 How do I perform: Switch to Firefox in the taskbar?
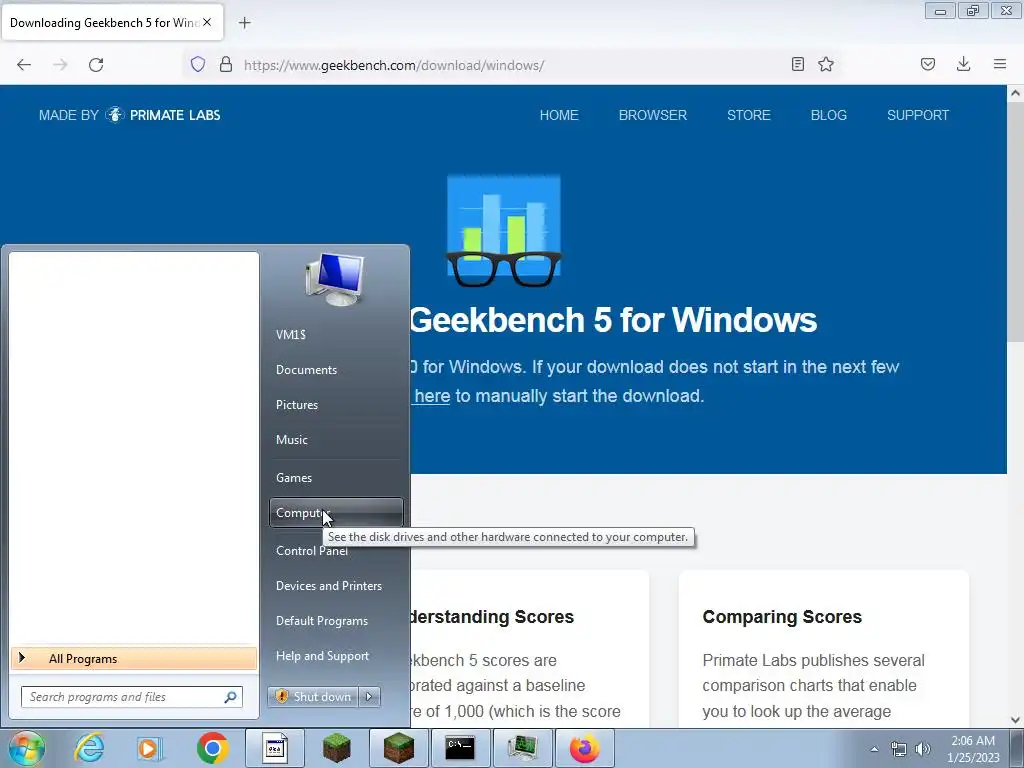(584, 748)
